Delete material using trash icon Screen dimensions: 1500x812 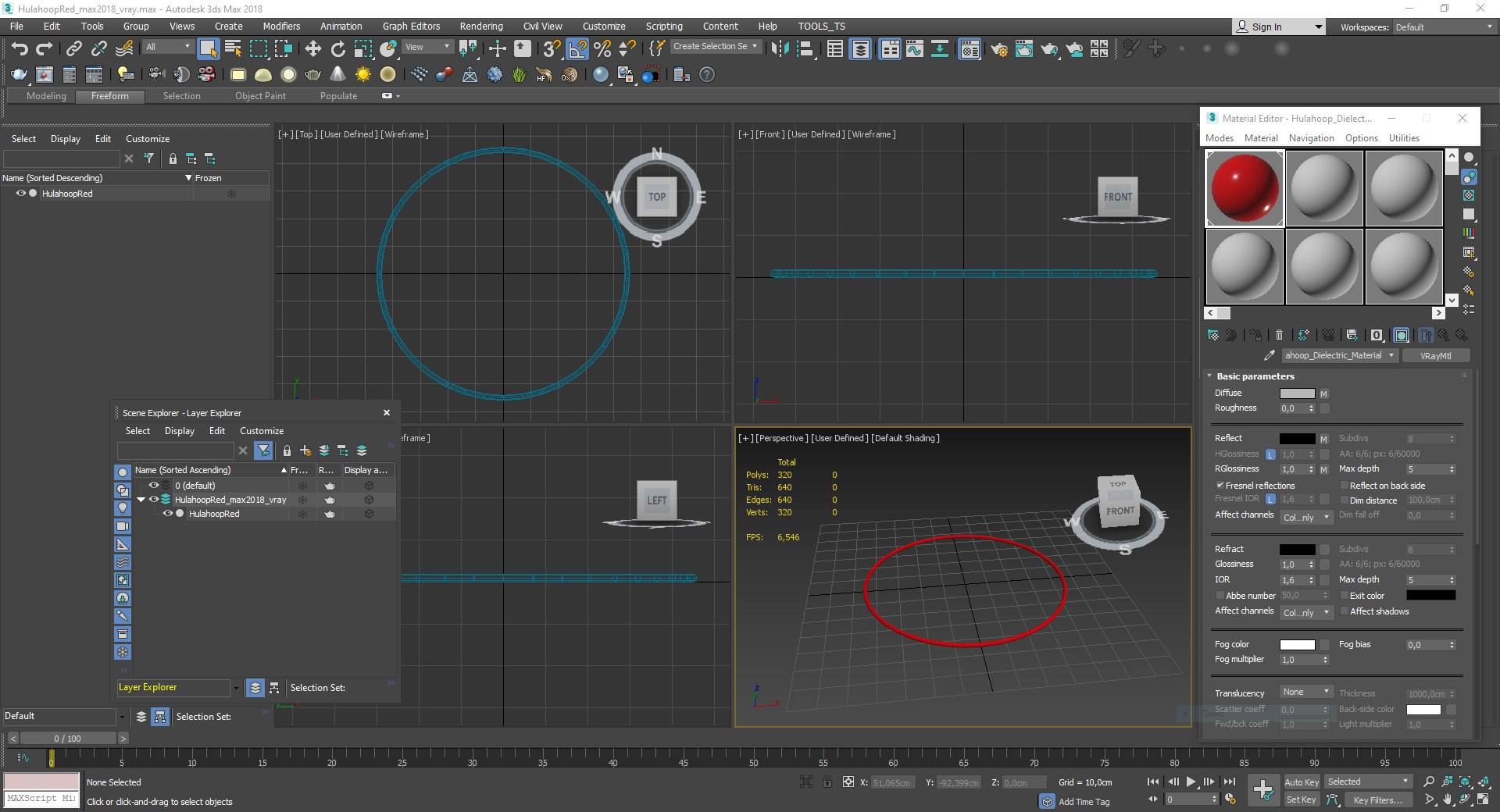coord(1279,335)
